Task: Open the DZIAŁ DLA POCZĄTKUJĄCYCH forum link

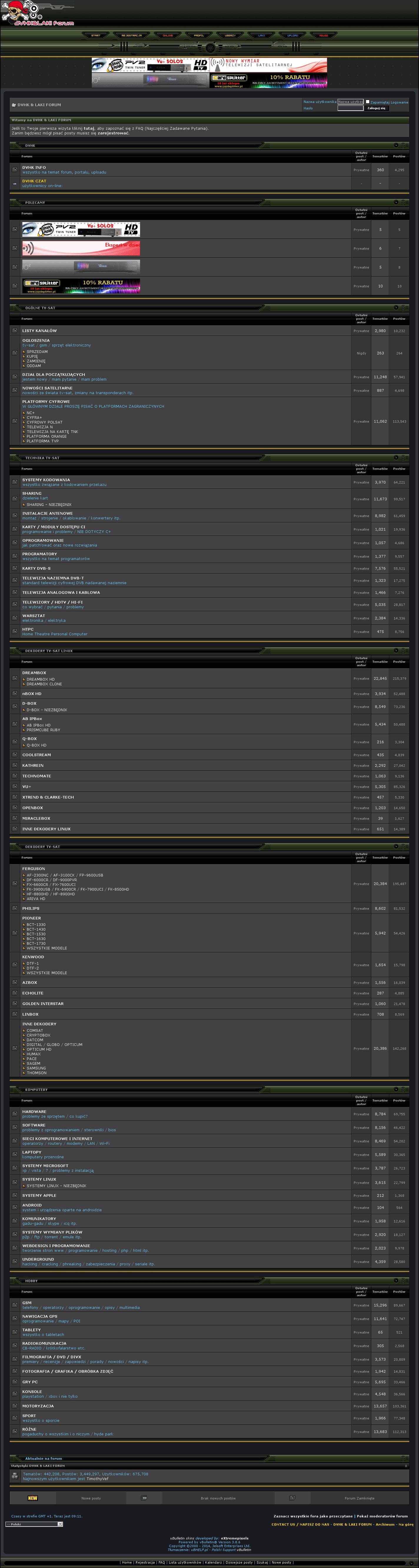Action: [54, 374]
